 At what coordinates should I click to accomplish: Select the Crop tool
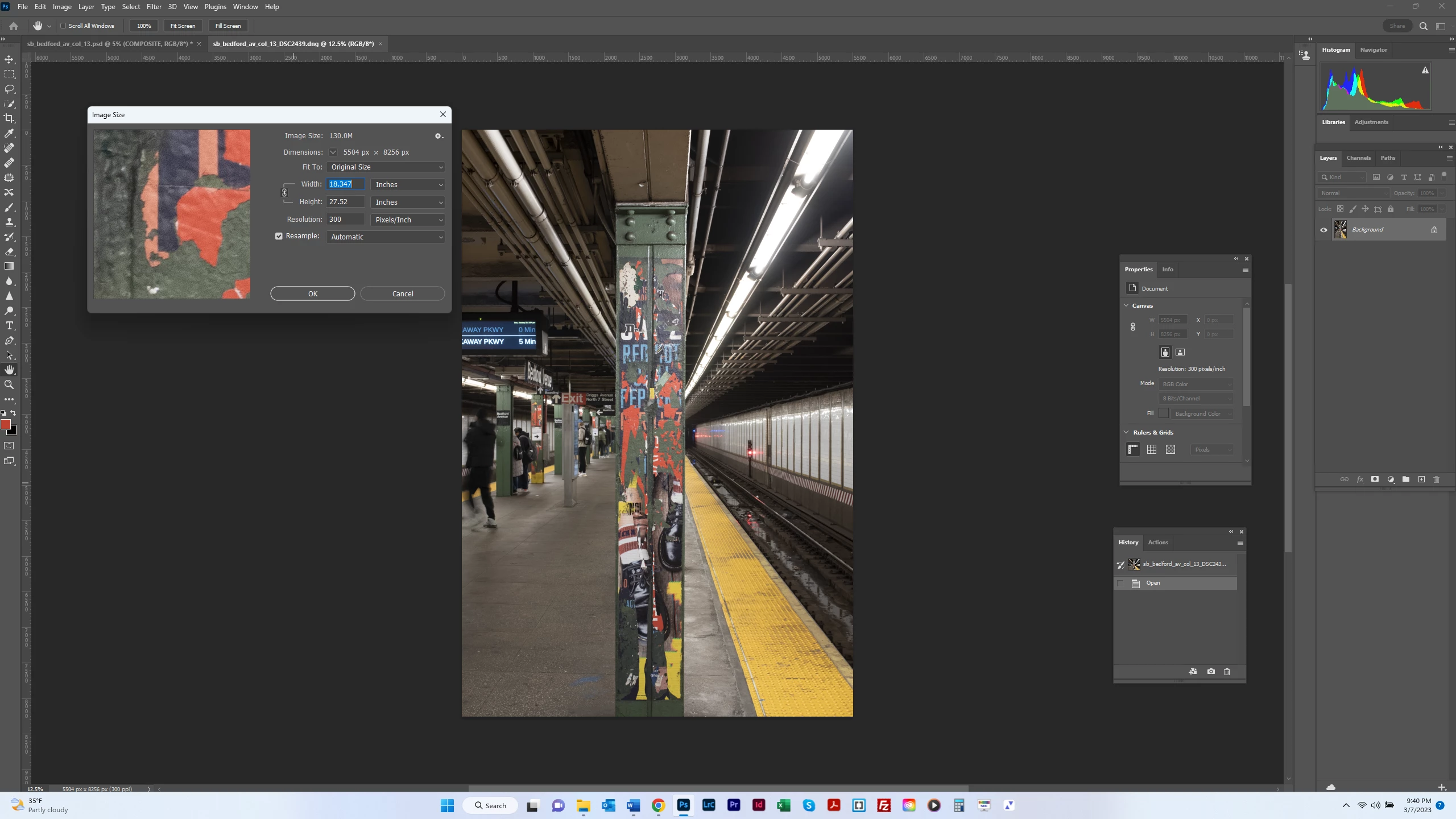pos(9,118)
